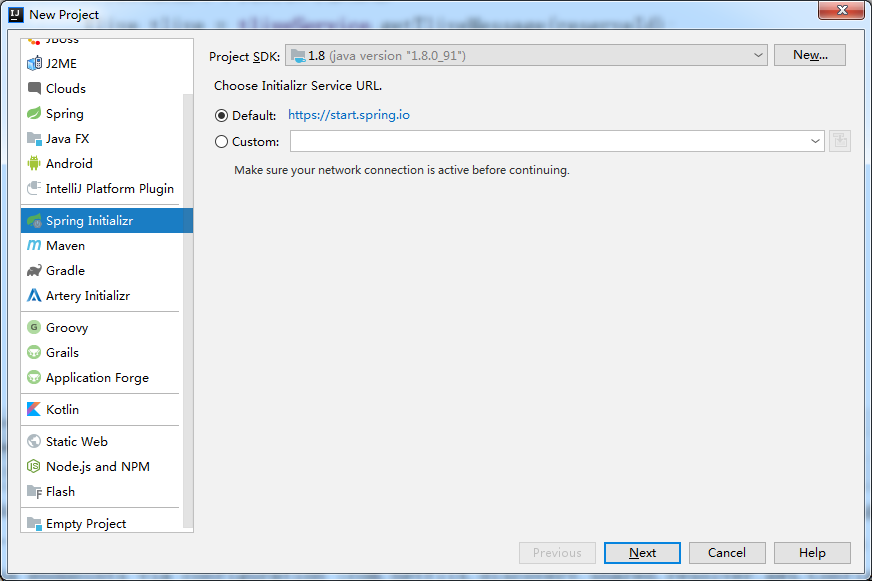
Task: Click the Clouds project type icon
Action: click(34, 88)
